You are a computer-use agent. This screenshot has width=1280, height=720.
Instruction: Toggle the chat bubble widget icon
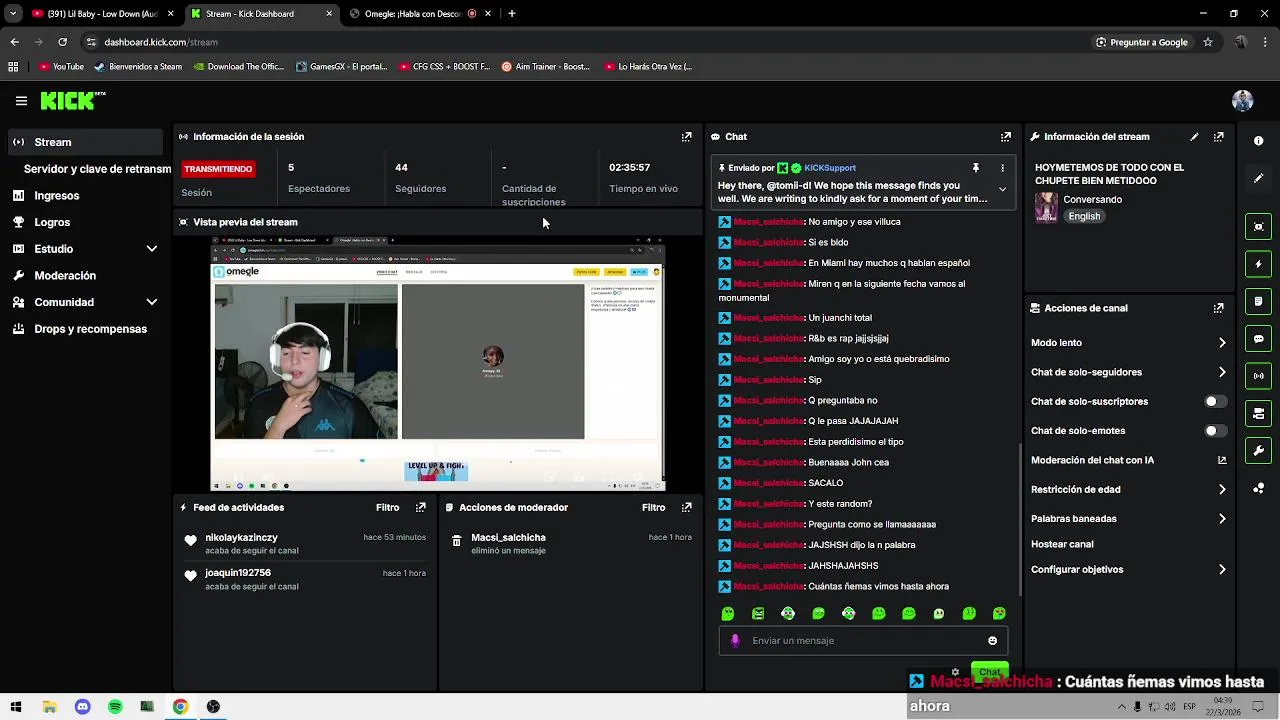(1258, 339)
